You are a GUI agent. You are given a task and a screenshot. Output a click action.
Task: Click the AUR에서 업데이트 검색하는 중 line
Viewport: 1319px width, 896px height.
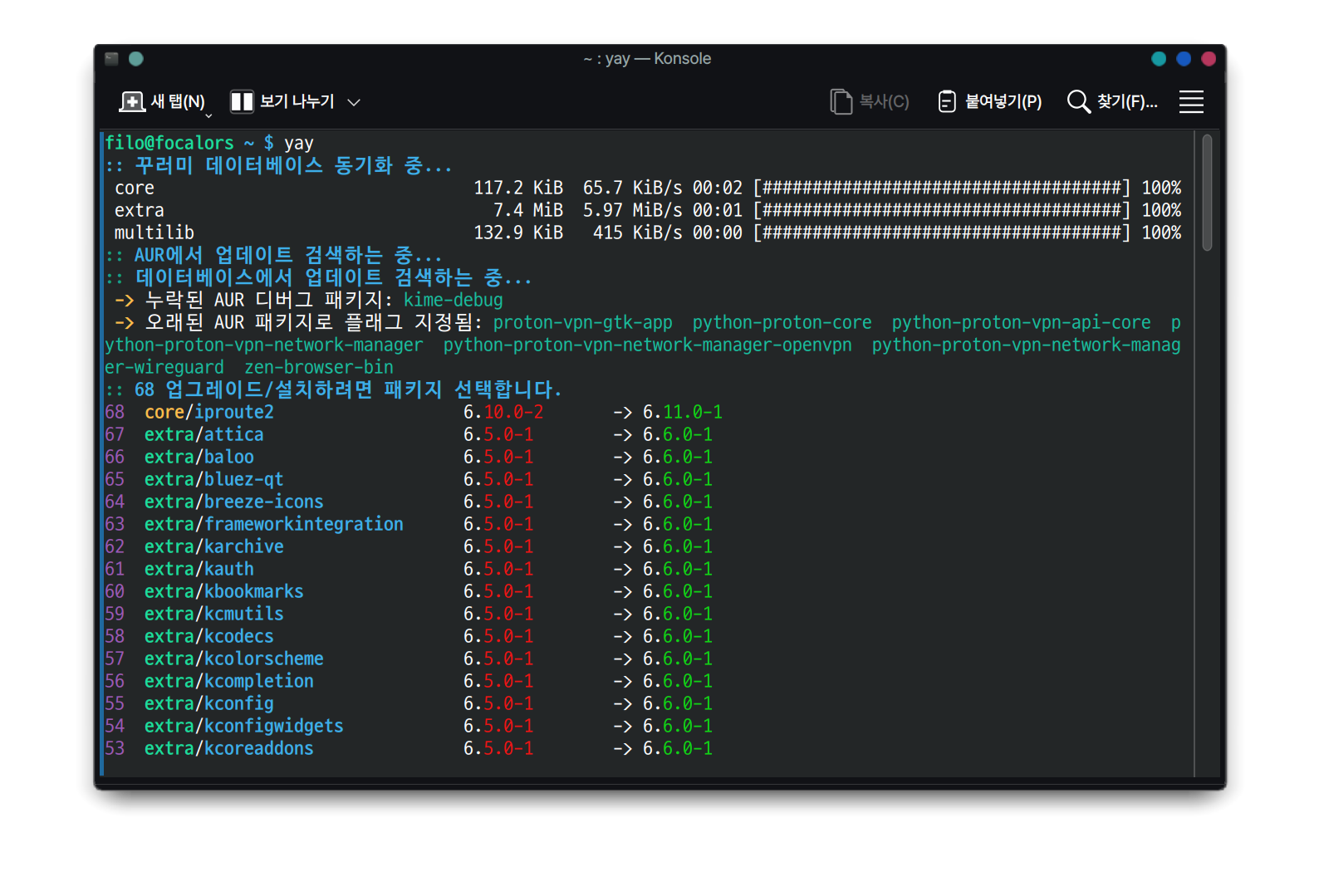tap(274, 255)
